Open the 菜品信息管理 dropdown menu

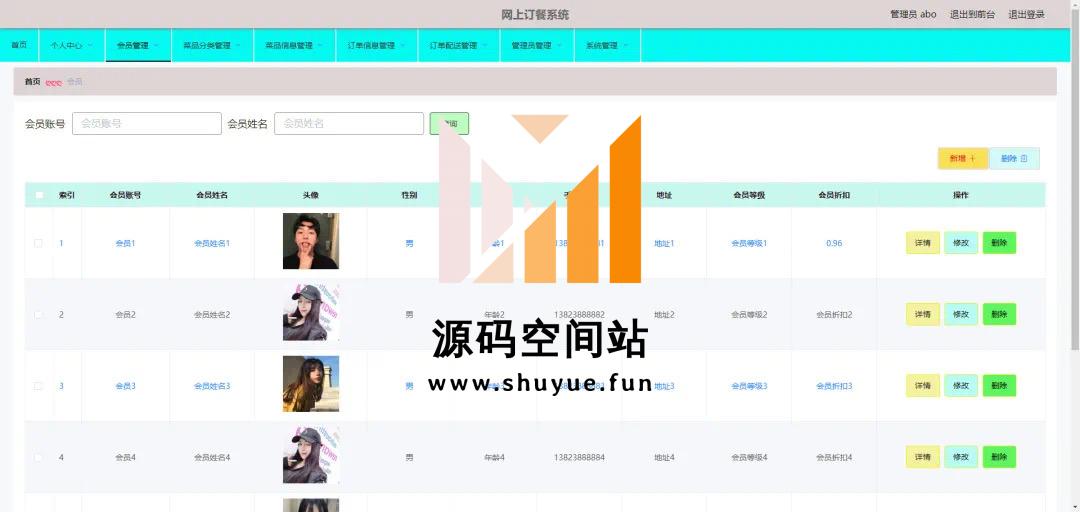point(294,45)
